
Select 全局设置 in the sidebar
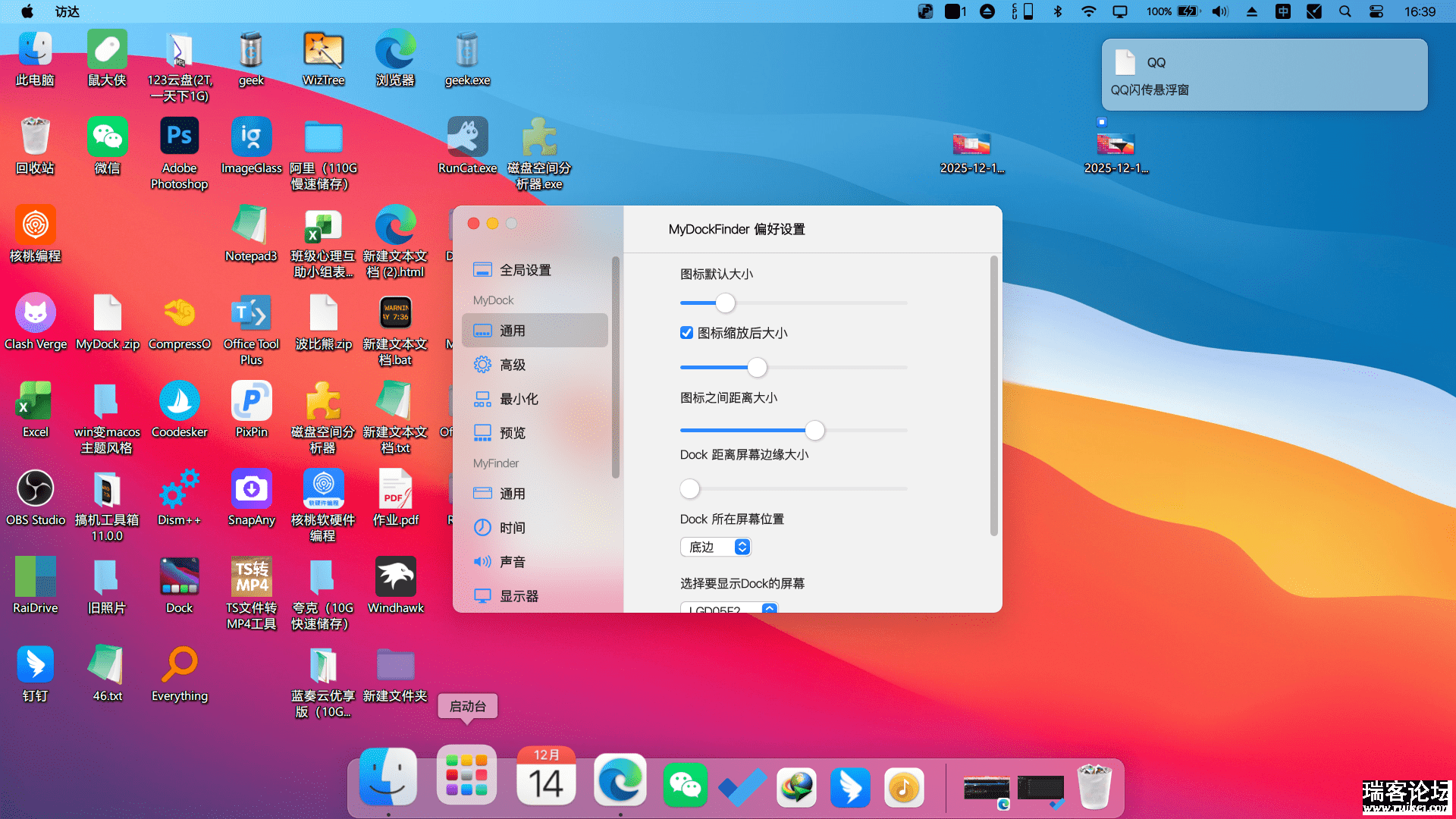525,269
